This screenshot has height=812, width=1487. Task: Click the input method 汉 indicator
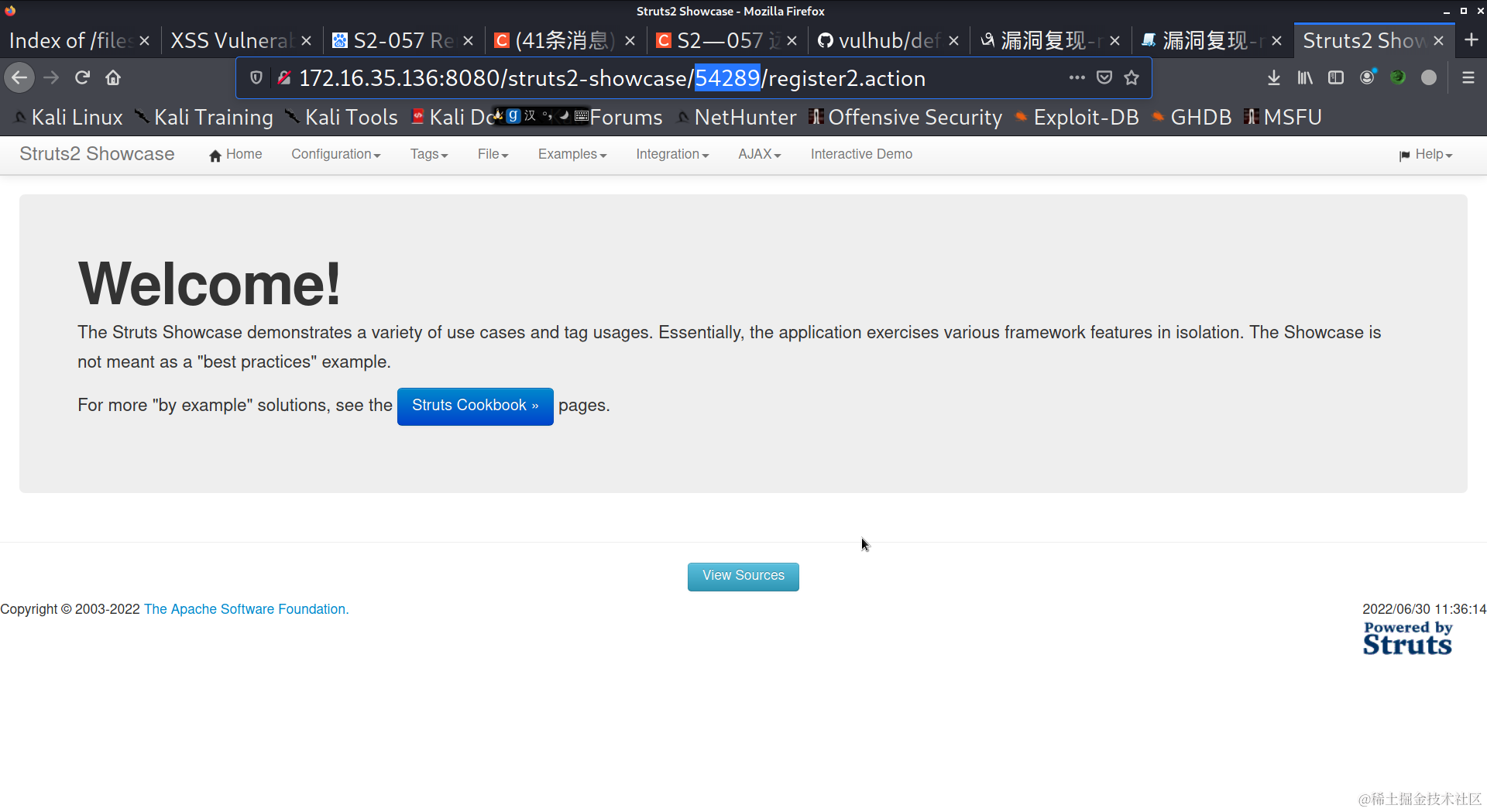point(531,116)
